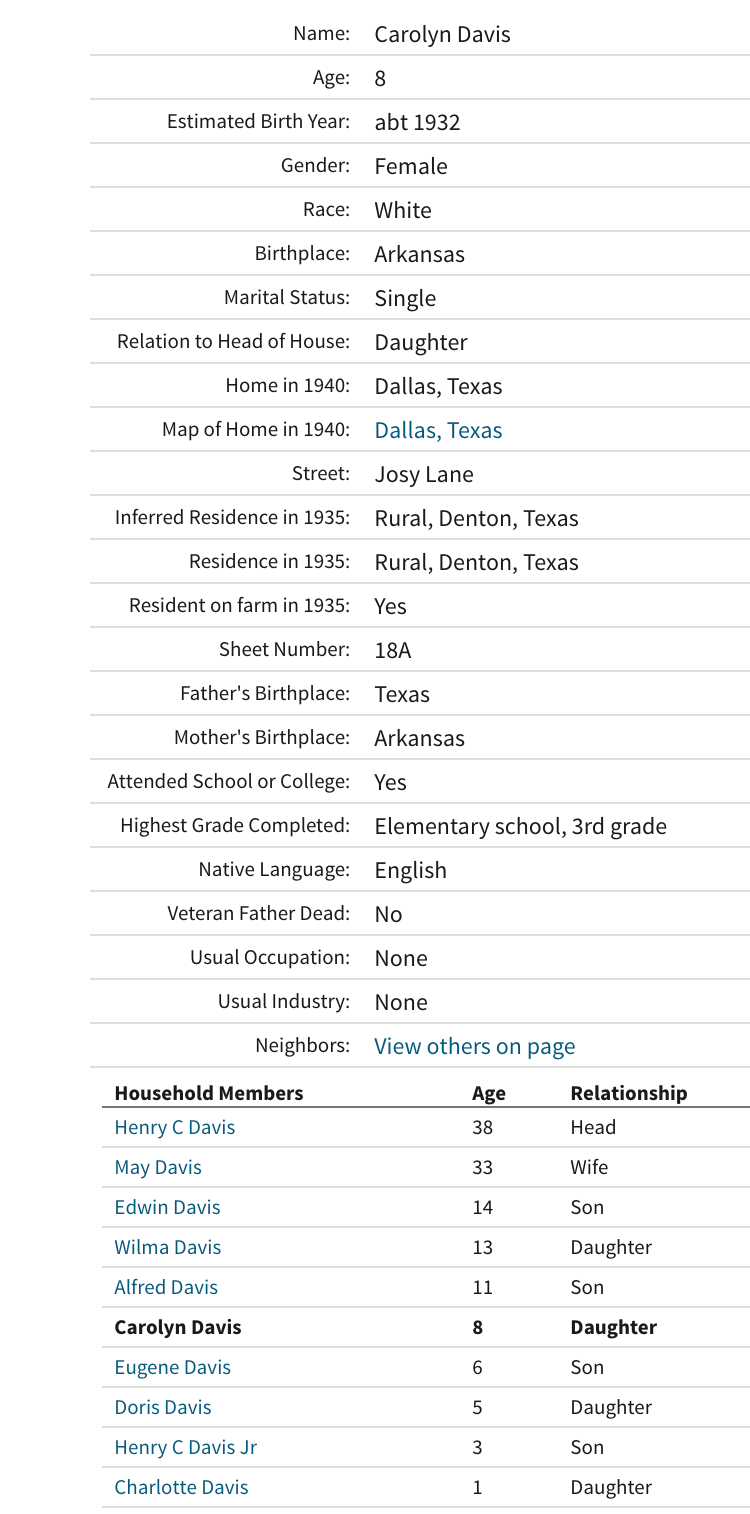Image resolution: width=750 pixels, height=1514 pixels.
Task: Click the abt 1932 birth year value
Action: pyautogui.click(x=417, y=122)
